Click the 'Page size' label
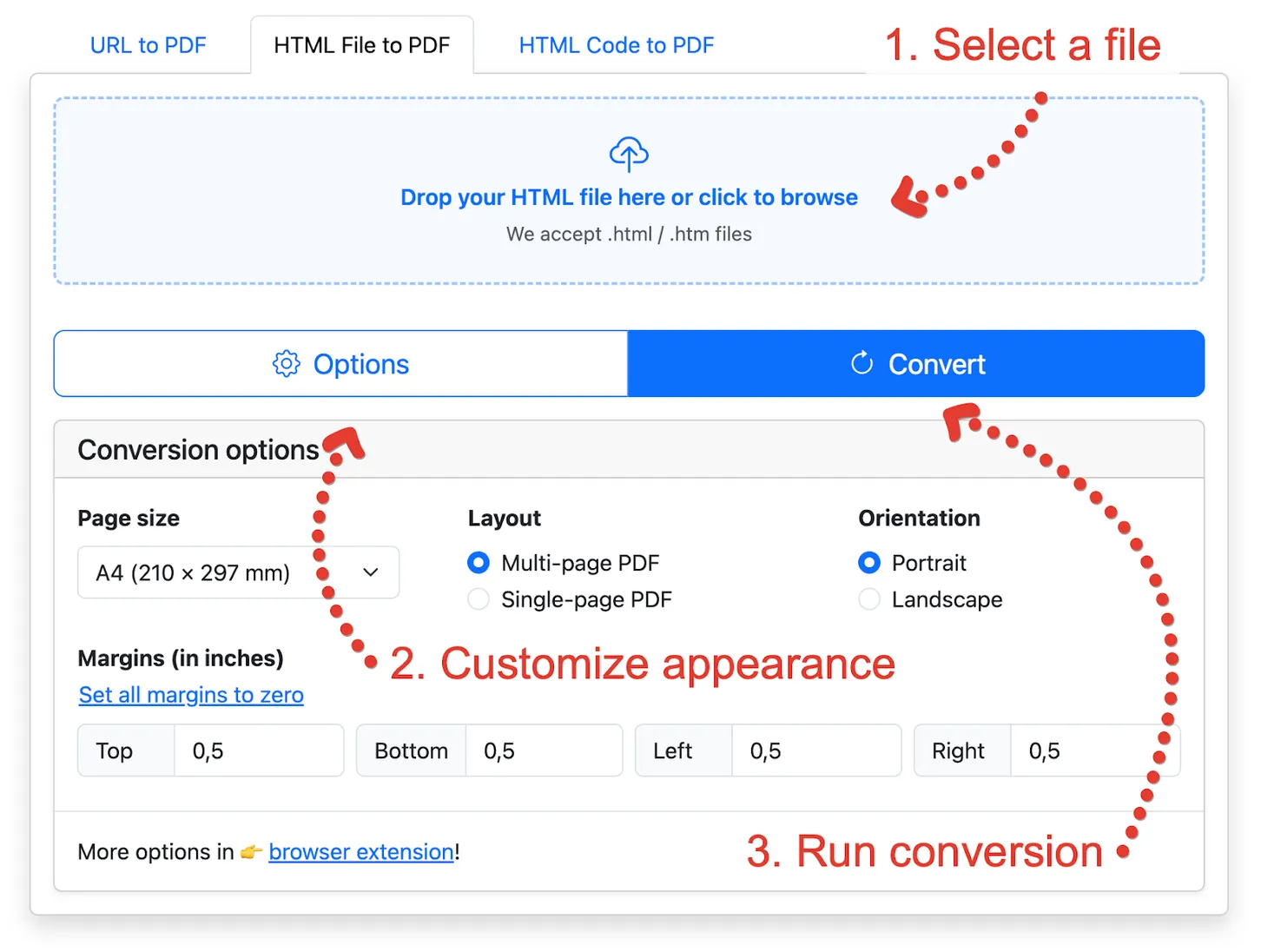The height and width of the screenshot is (952, 1261). (x=129, y=519)
